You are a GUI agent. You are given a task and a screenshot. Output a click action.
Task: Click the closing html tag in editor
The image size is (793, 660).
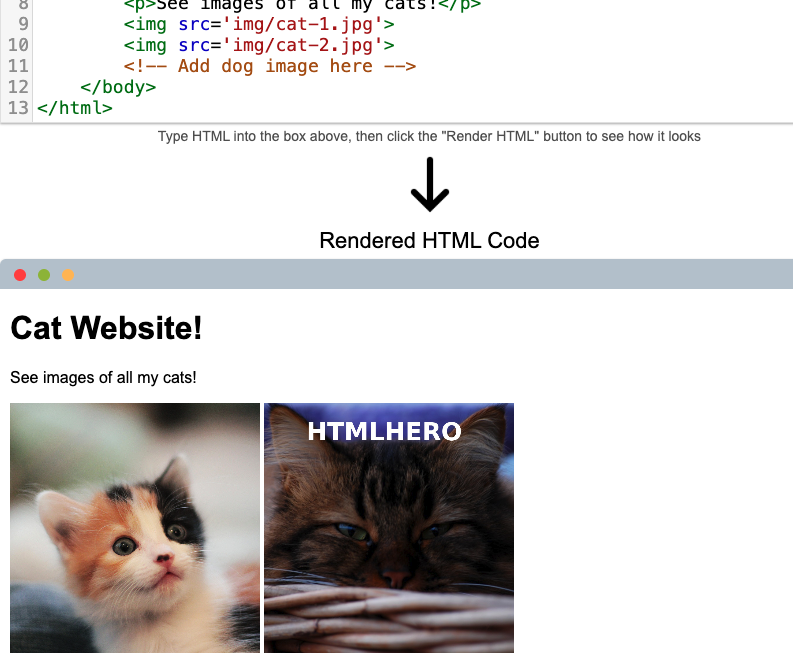[75, 108]
